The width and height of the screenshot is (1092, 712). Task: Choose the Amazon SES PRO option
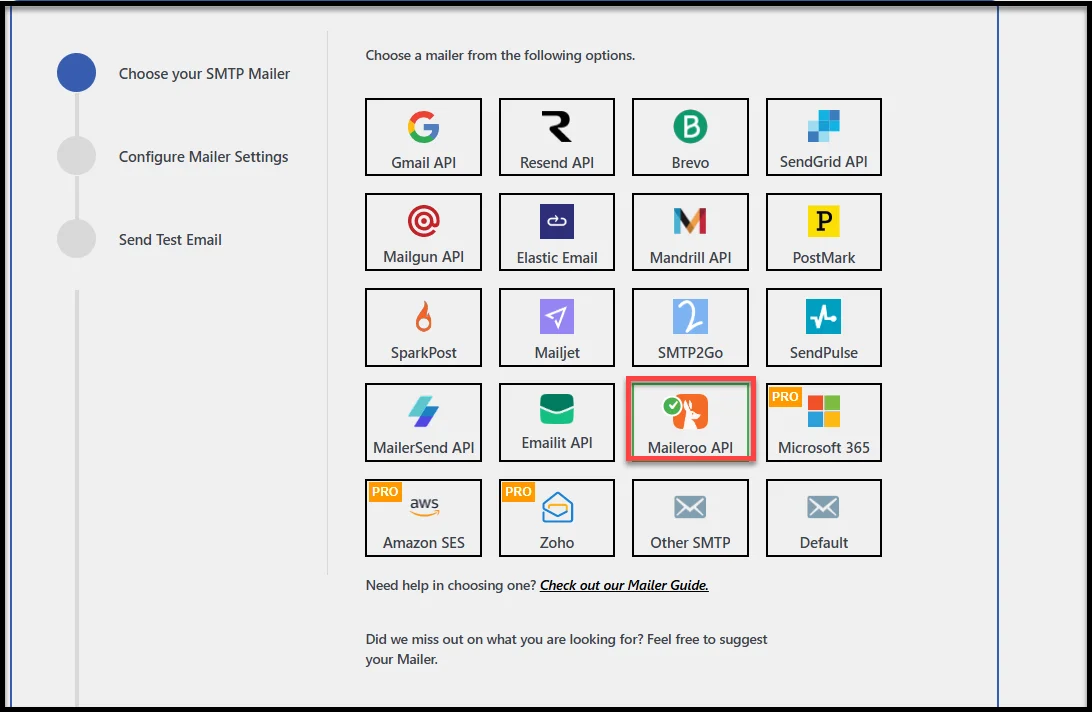(x=423, y=518)
